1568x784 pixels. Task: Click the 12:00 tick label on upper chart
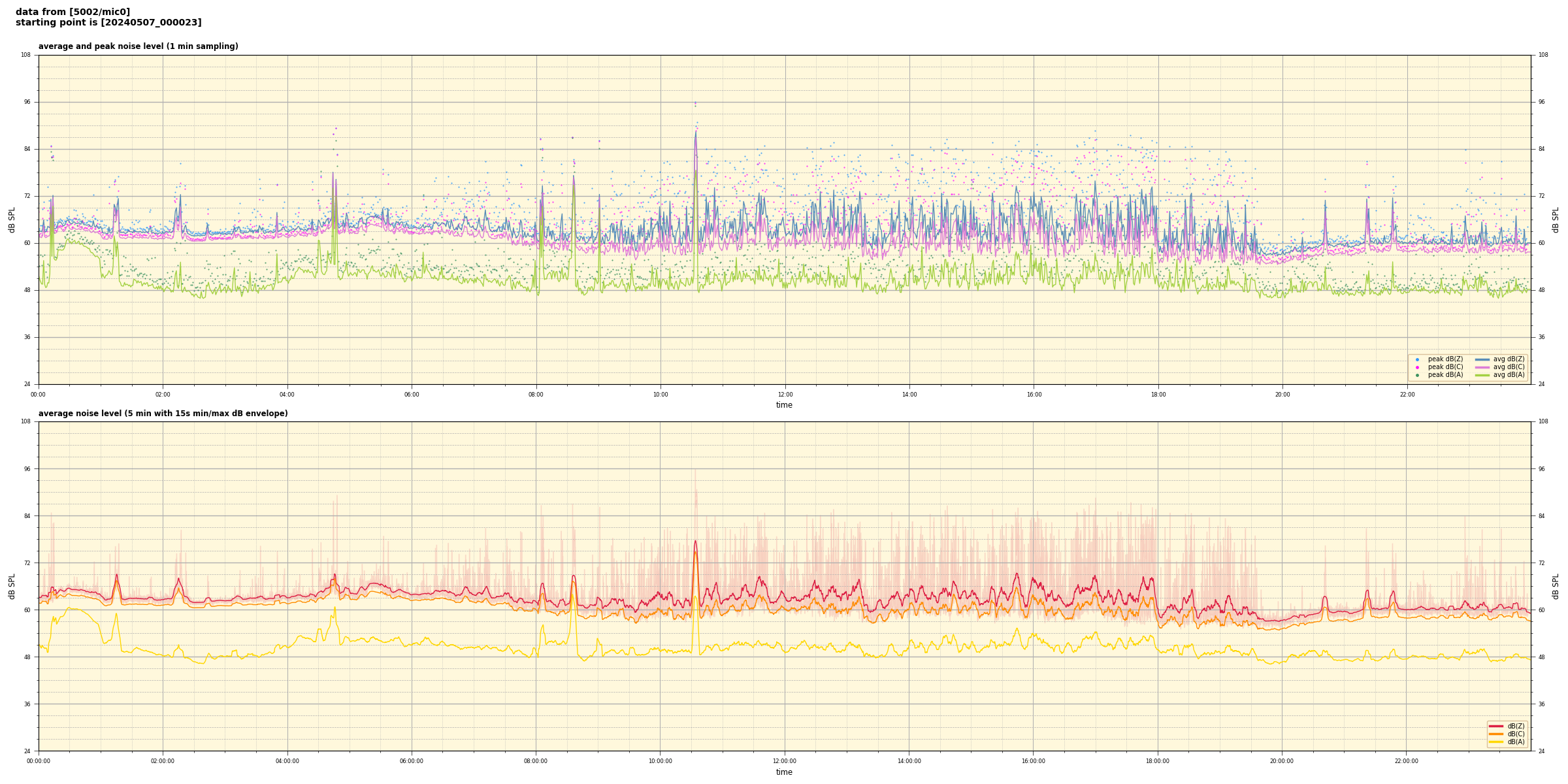click(x=785, y=395)
